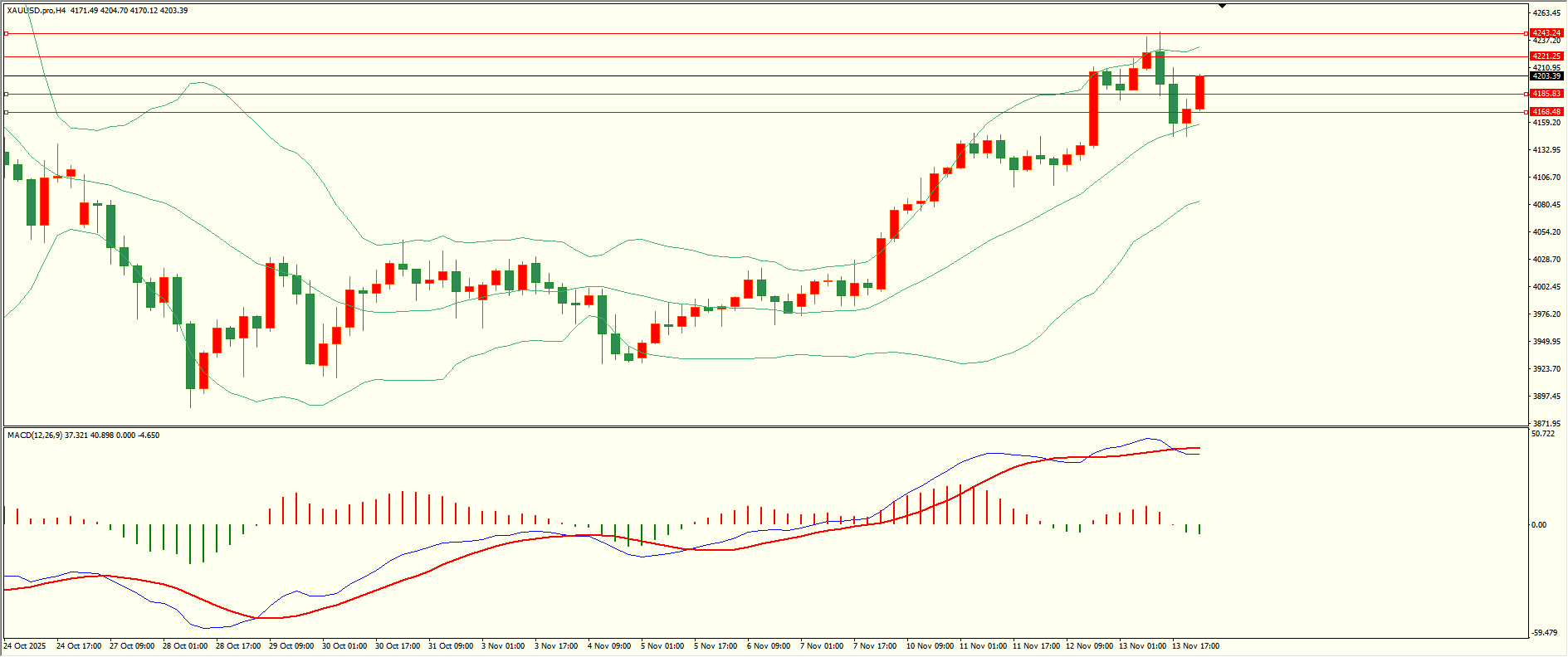This screenshot has width=1568, height=657.
Task: Select the 4243.24 red price label
Action: (x=1546, y=33)
